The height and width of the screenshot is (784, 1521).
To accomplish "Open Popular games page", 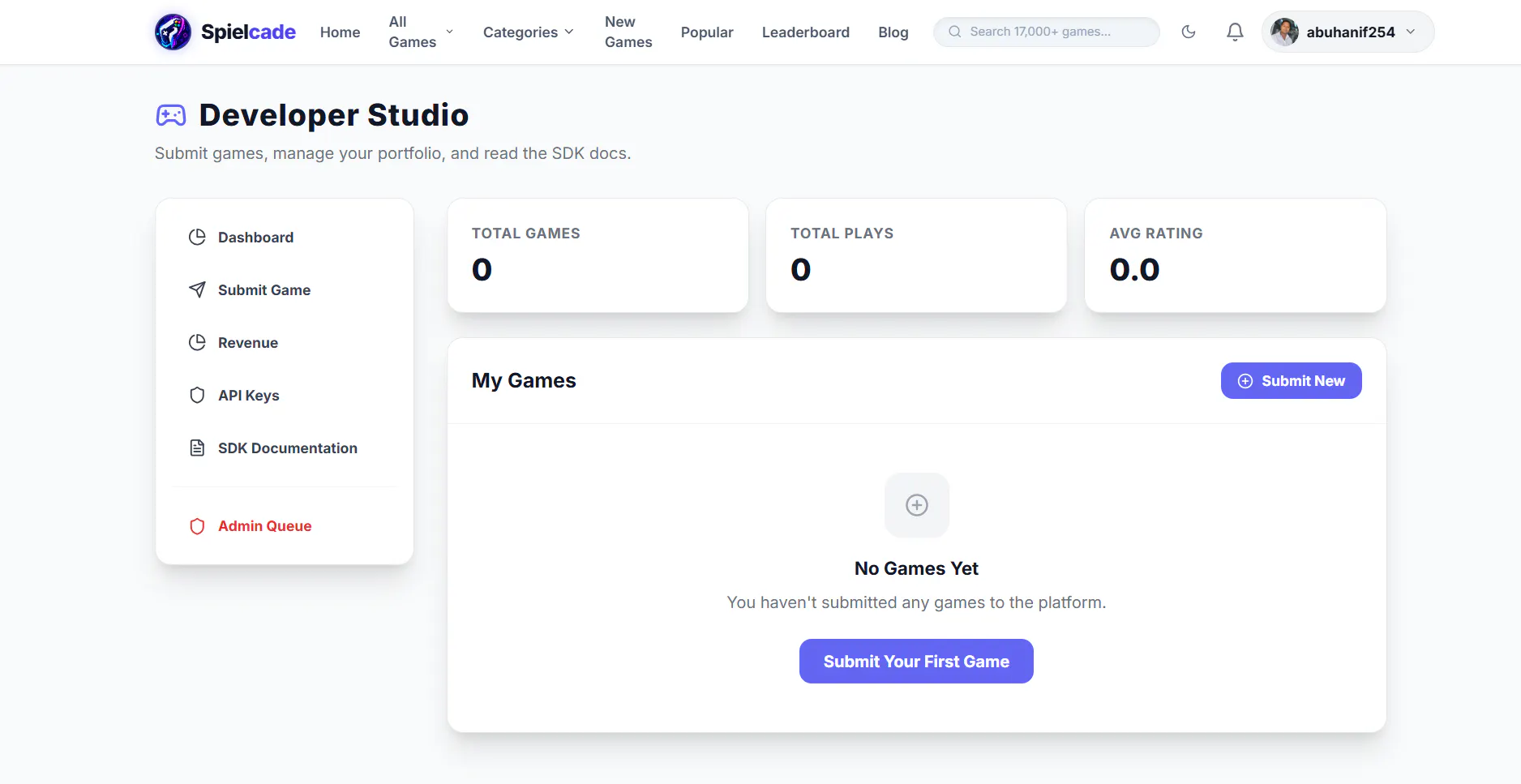I will (707, 32).
